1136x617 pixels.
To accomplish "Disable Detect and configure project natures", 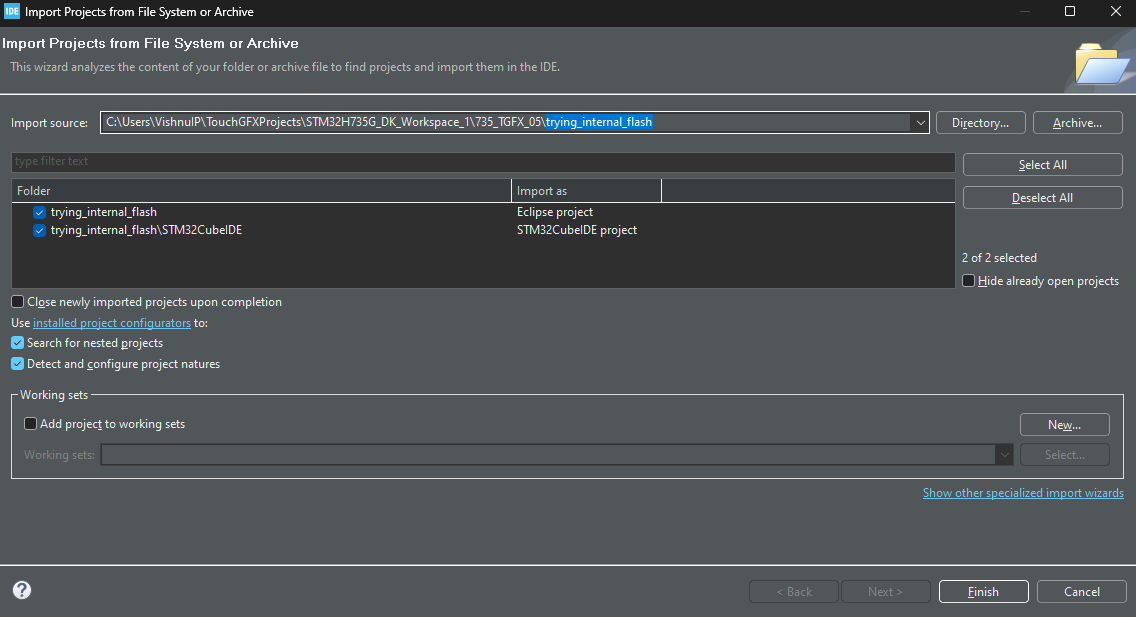I will coord(17,364).
